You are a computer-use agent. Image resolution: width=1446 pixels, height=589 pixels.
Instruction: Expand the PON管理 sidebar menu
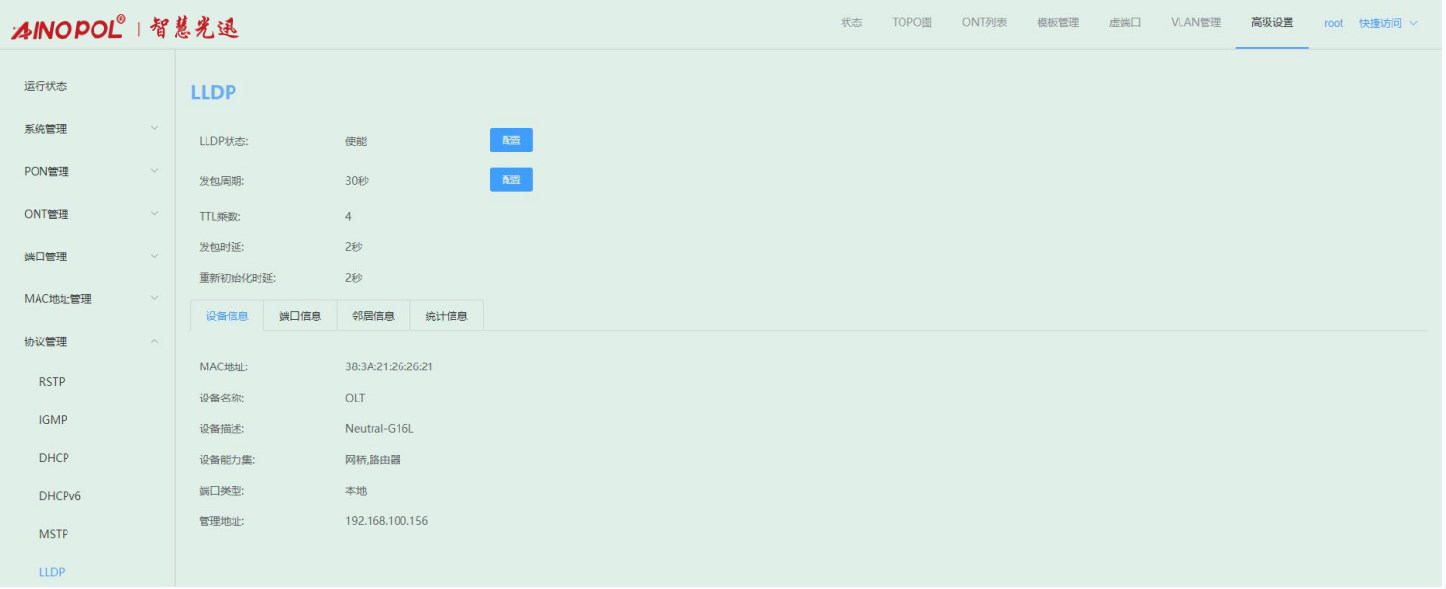88,172
